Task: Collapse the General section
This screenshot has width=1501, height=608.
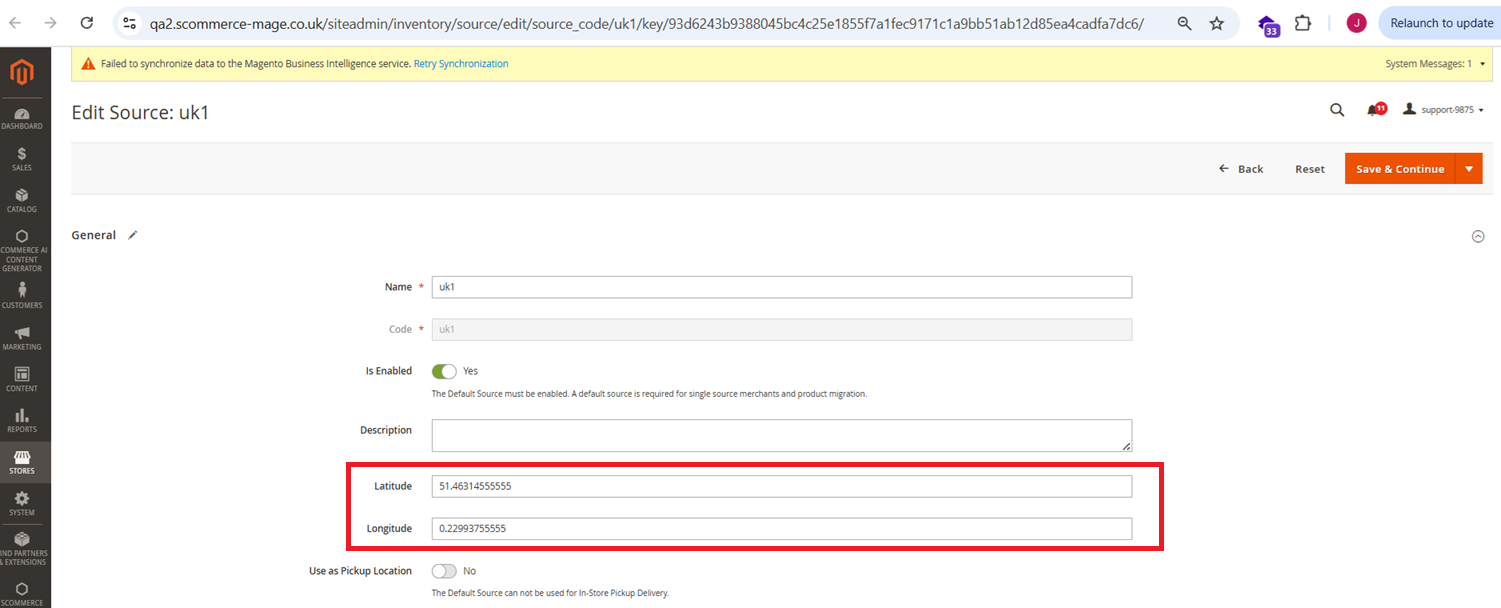Action: [1478, 236]
